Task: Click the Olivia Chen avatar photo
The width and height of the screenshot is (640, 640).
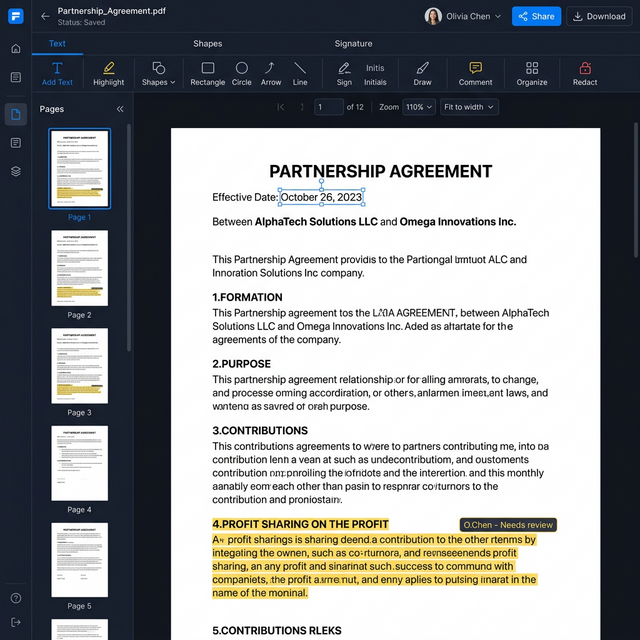Action: 433,16
